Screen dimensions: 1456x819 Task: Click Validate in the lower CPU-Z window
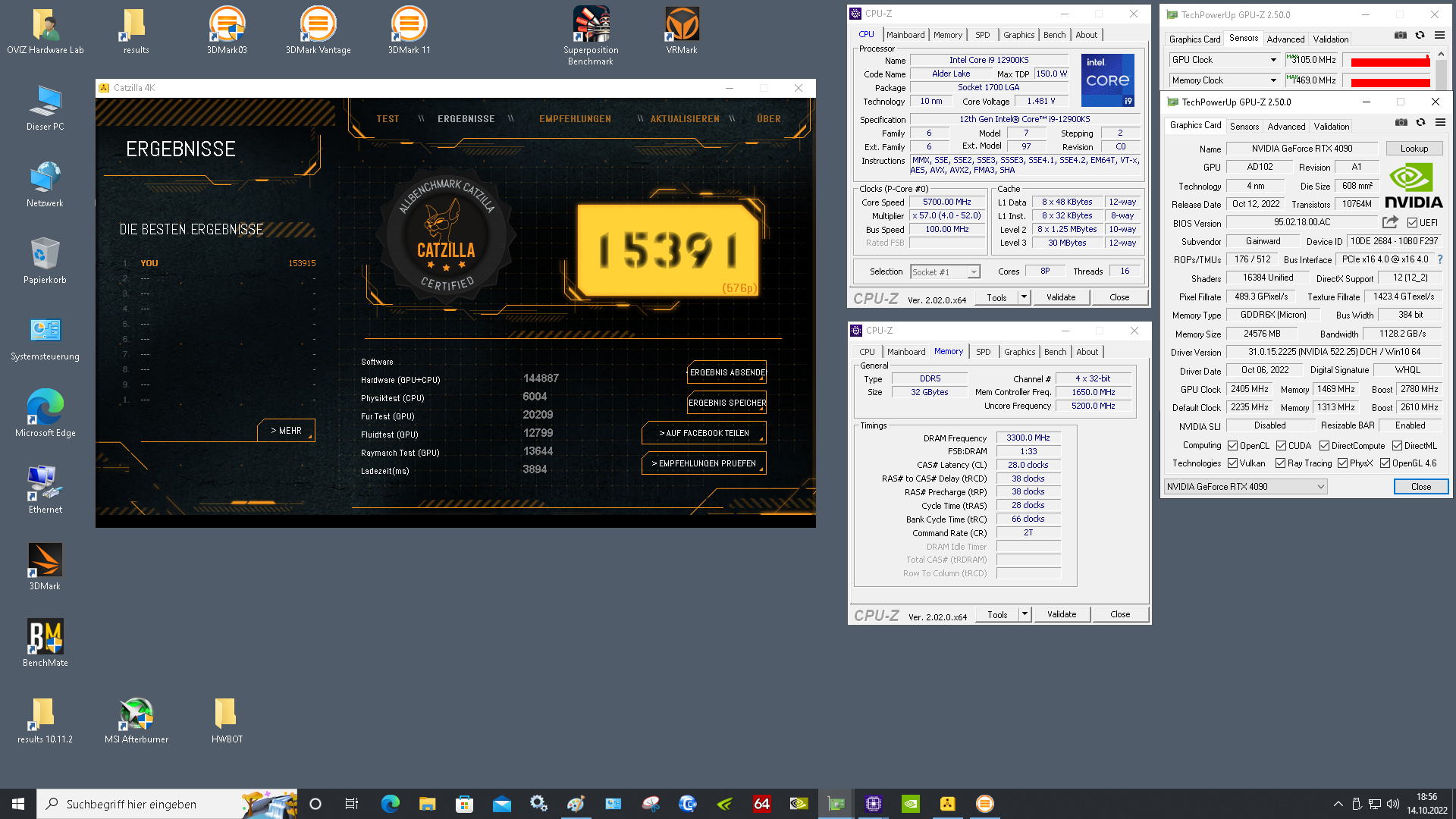coord(1061,614)
